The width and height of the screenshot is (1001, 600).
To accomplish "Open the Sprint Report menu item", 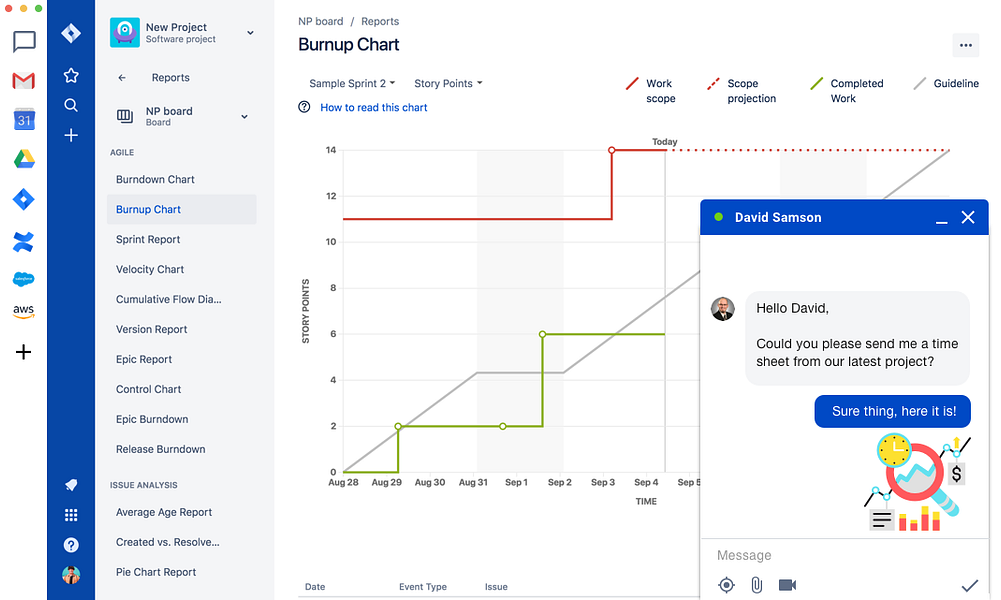I will 148,239.
